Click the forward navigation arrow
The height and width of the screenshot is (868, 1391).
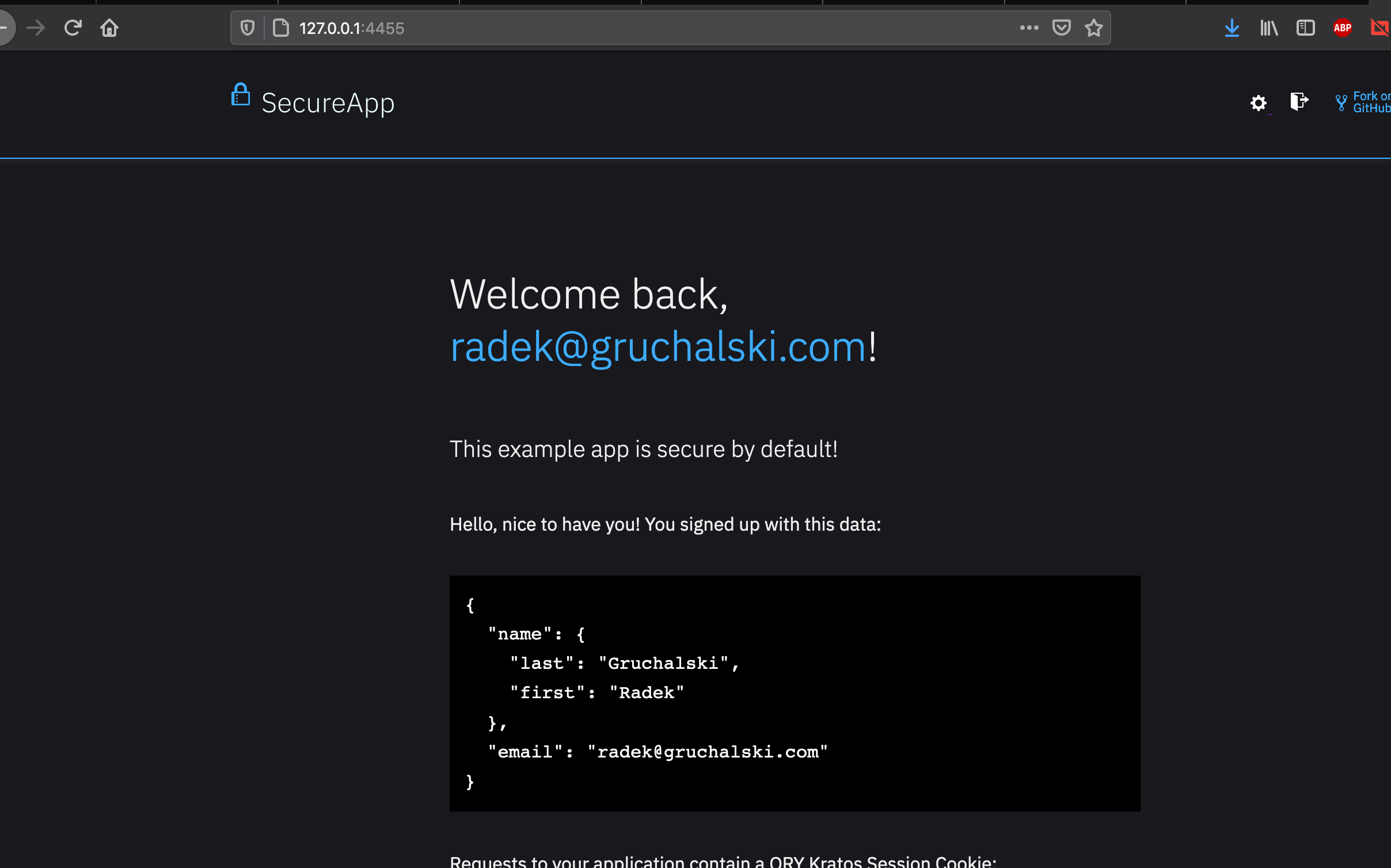coord(36,28)
